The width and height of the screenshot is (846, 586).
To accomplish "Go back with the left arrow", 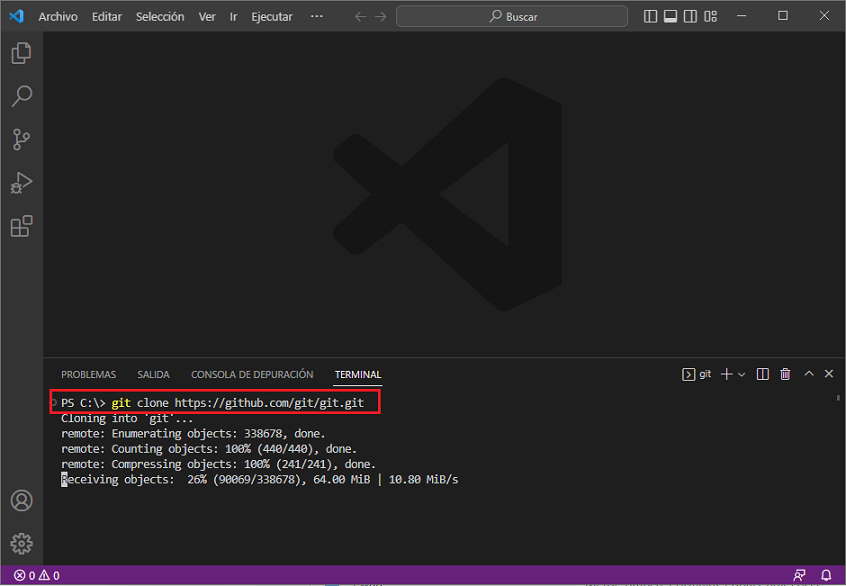I will pos(360,17).
